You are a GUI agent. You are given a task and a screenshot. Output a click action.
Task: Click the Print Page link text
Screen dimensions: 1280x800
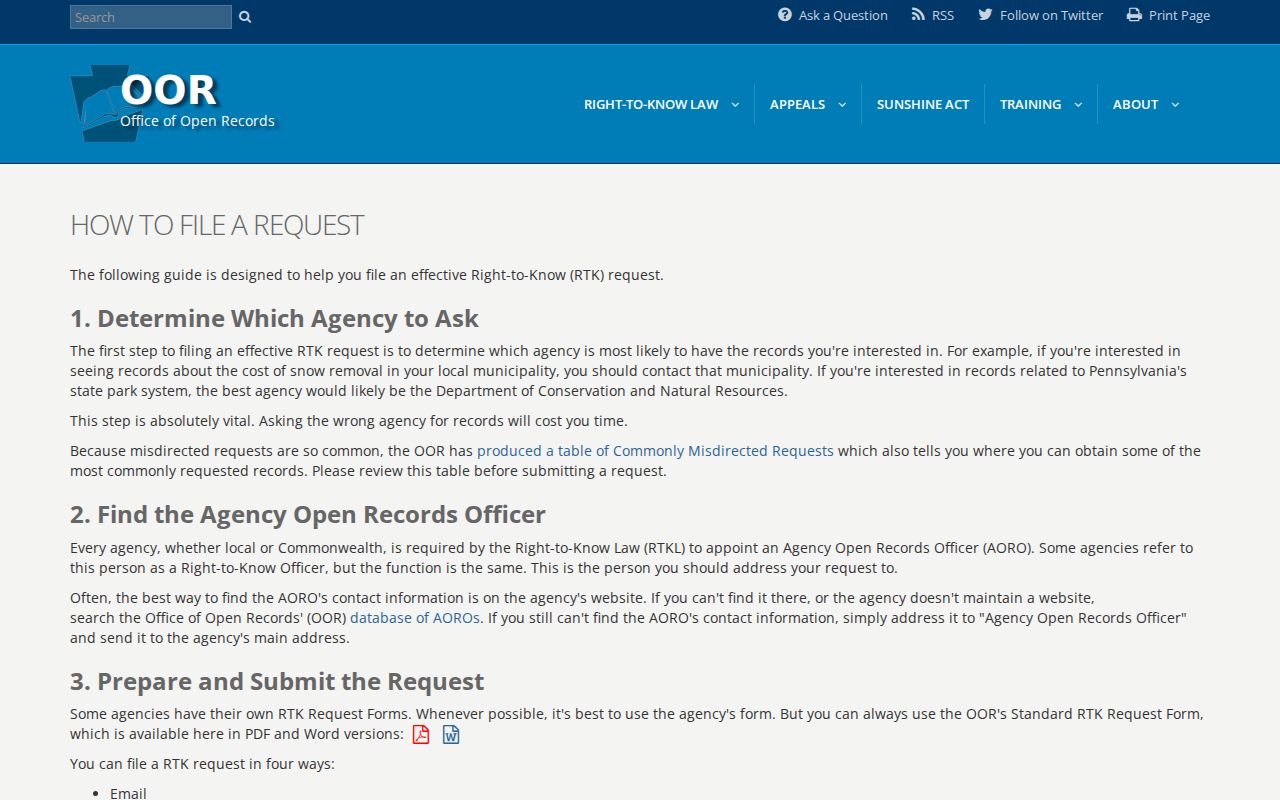point(1179,15)
